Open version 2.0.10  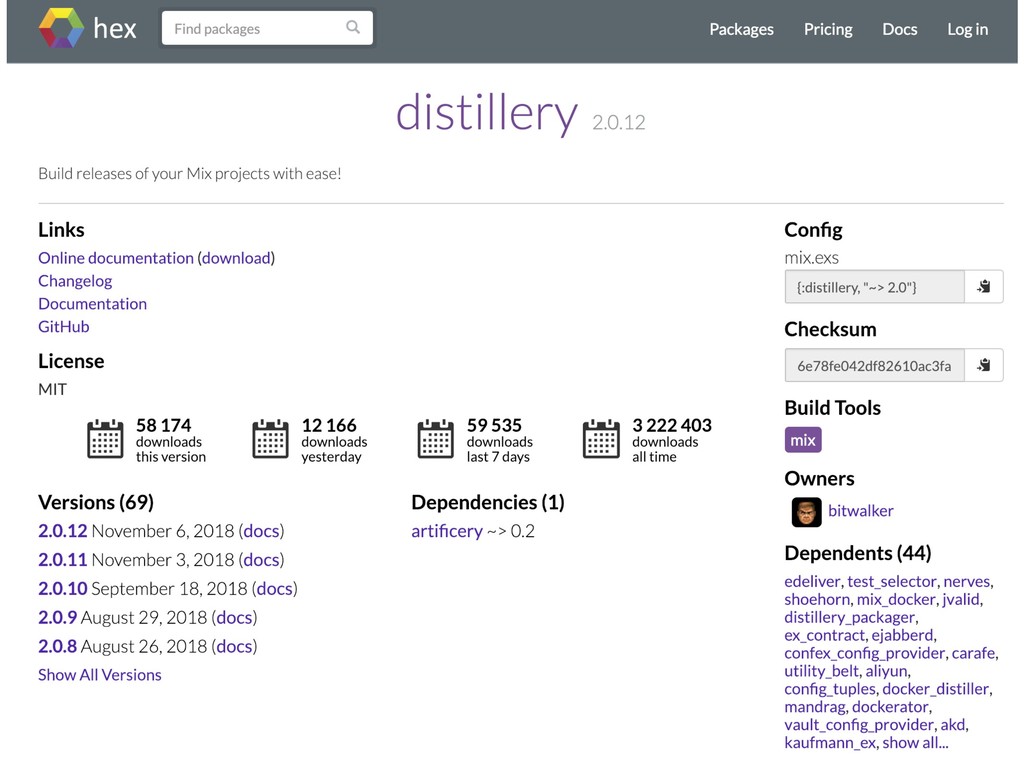pos(62,588)
